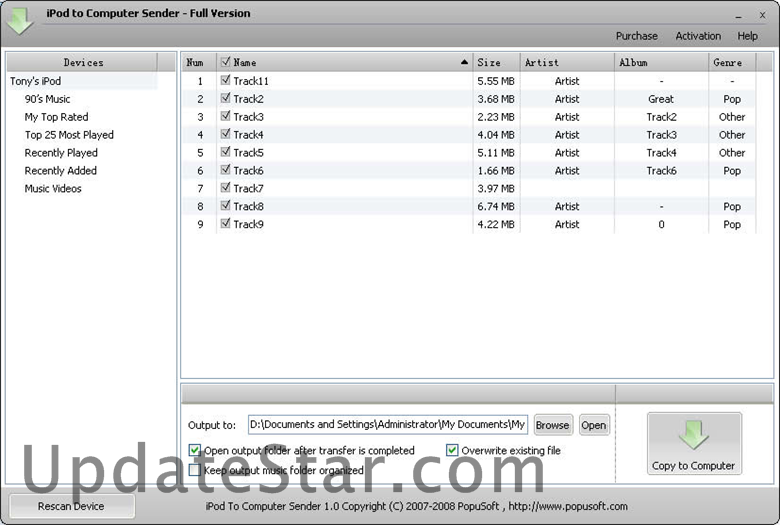Uncheck the Track5 checkbox
780x525 pixels.
(225, 152)
